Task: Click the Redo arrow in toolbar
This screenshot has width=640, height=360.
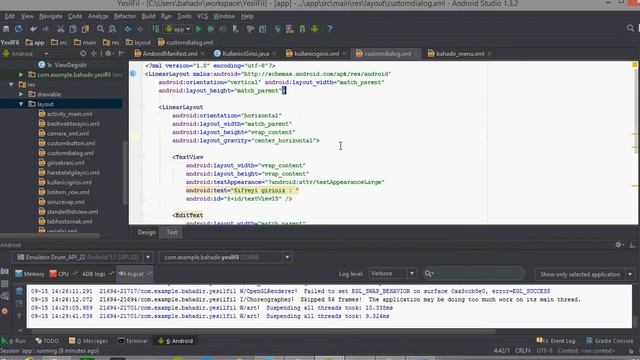Action: 45,29
